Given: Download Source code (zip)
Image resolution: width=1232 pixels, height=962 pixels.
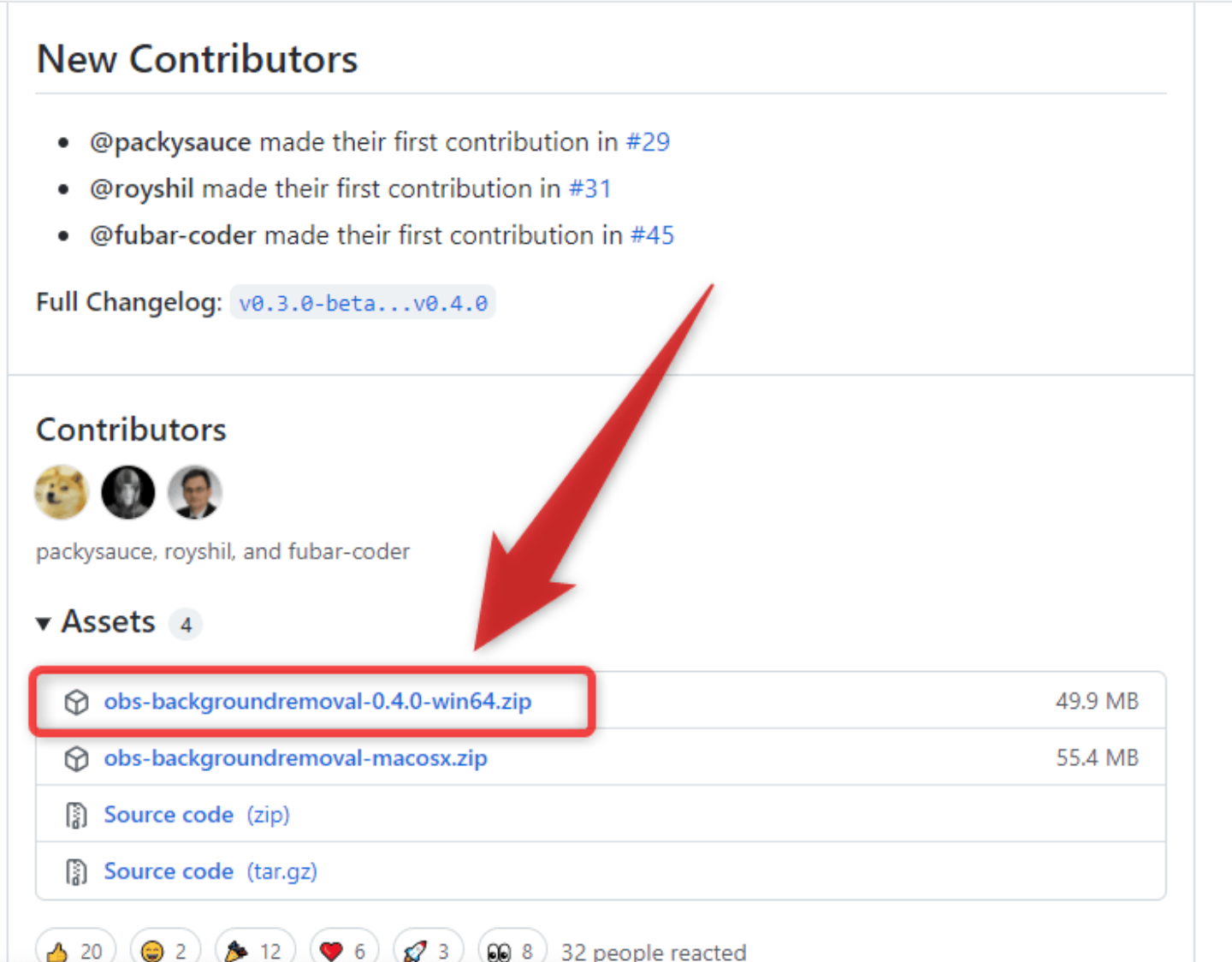Looking at the screenshot, I should coord(197,815).
